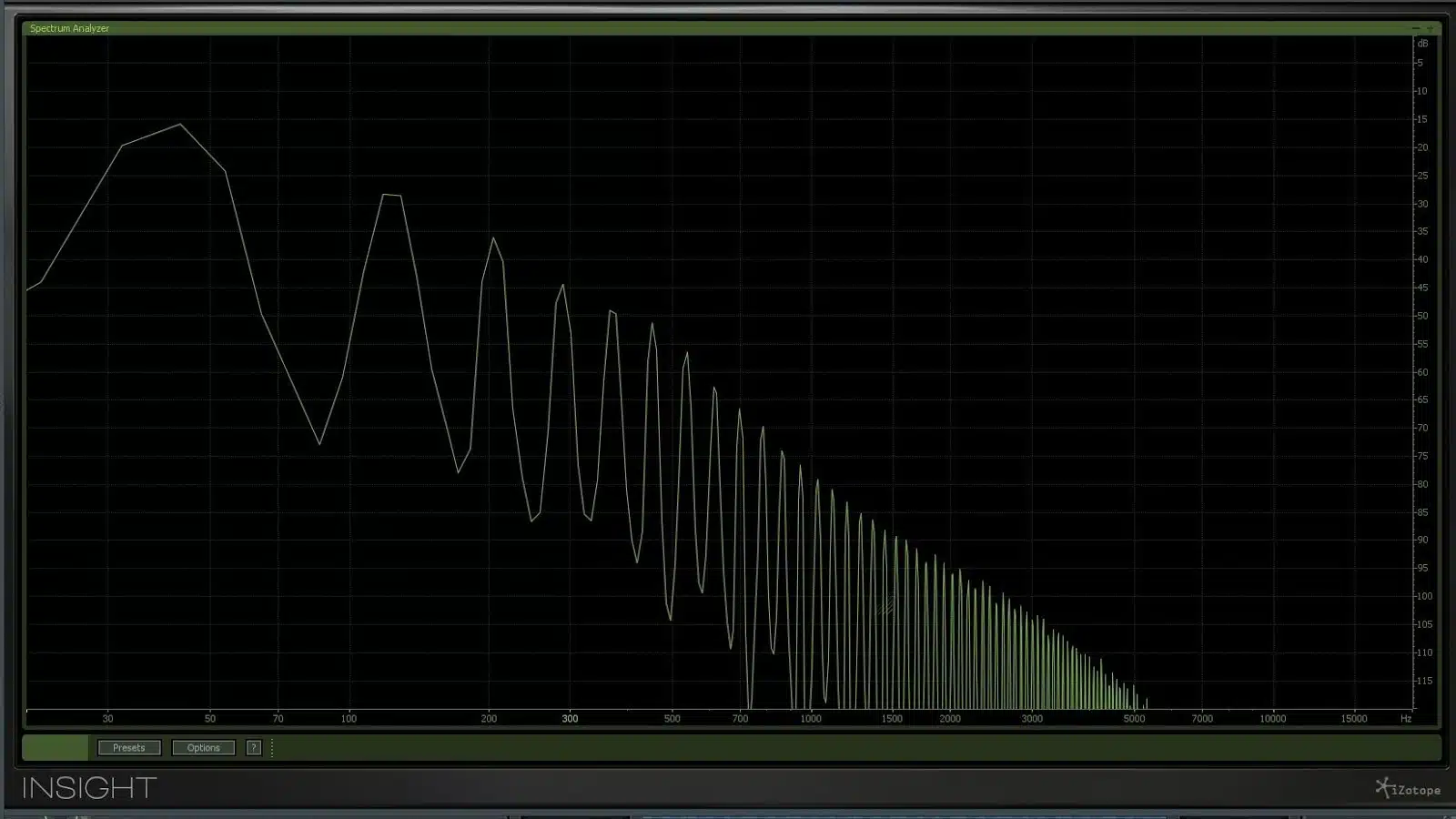Click the 10000 frequency axis label
The height and width of the screenshot is (819, 1456).
click(x=1273, y=719)
